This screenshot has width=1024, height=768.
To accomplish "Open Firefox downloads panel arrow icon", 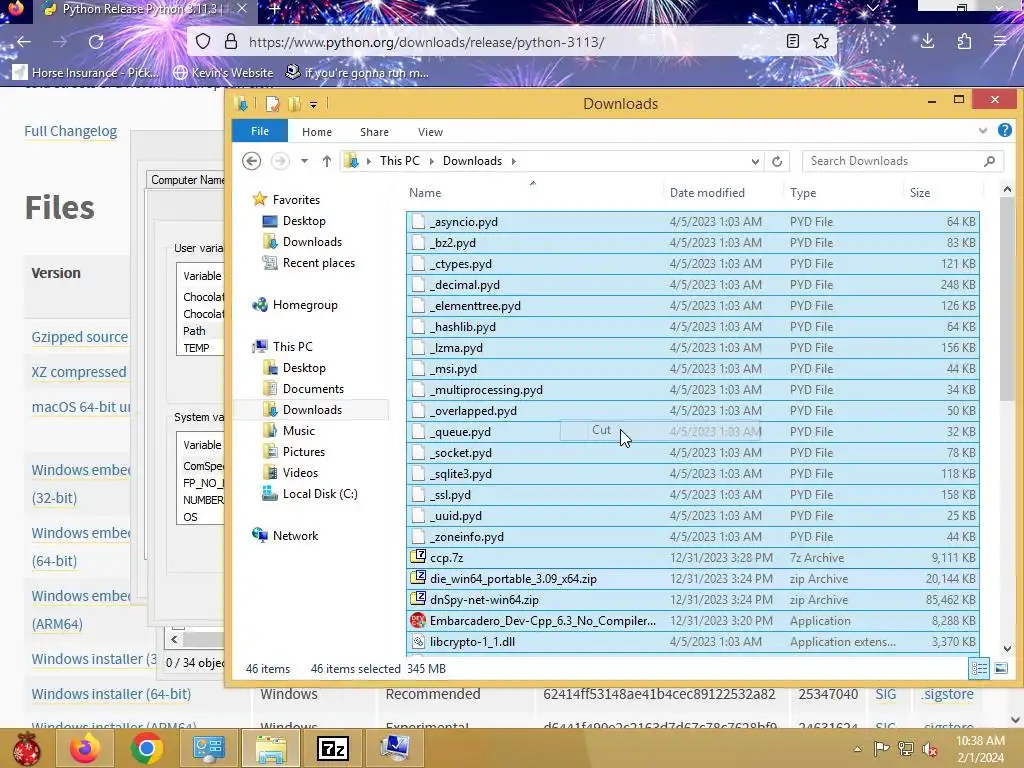I will tap(927, 42).
